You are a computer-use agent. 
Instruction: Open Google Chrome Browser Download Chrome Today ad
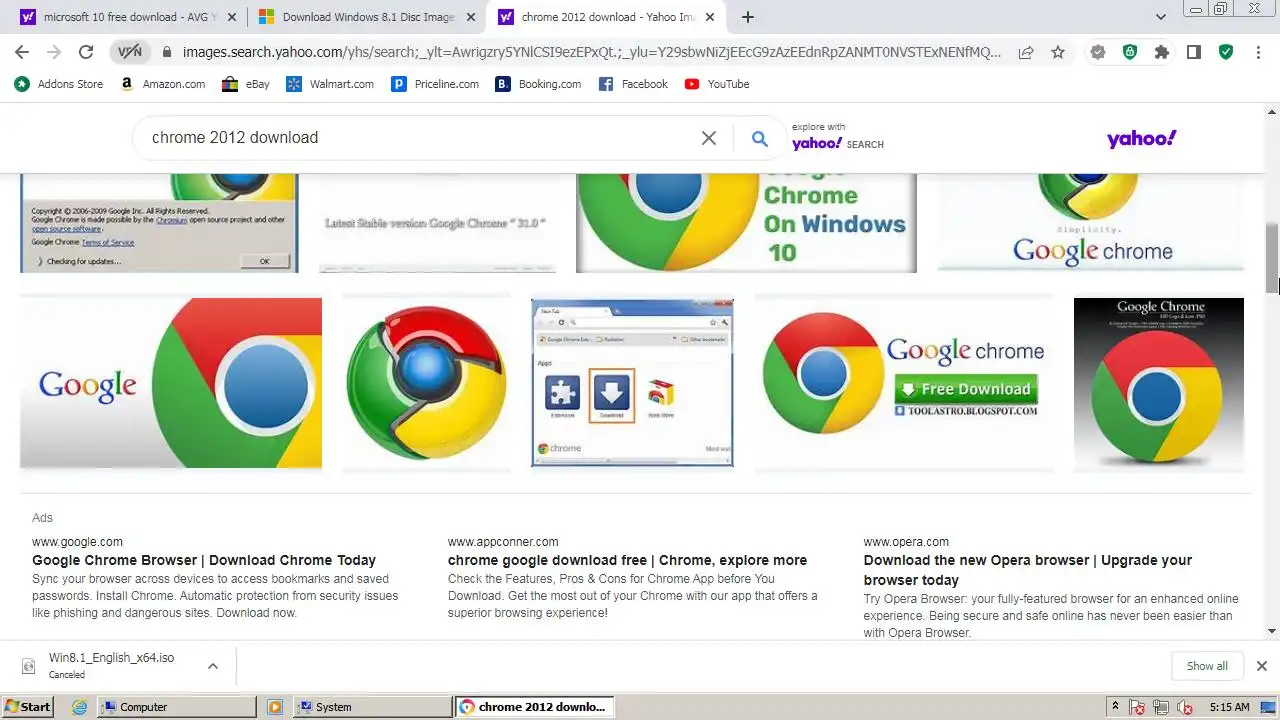(x=204, y=560)
